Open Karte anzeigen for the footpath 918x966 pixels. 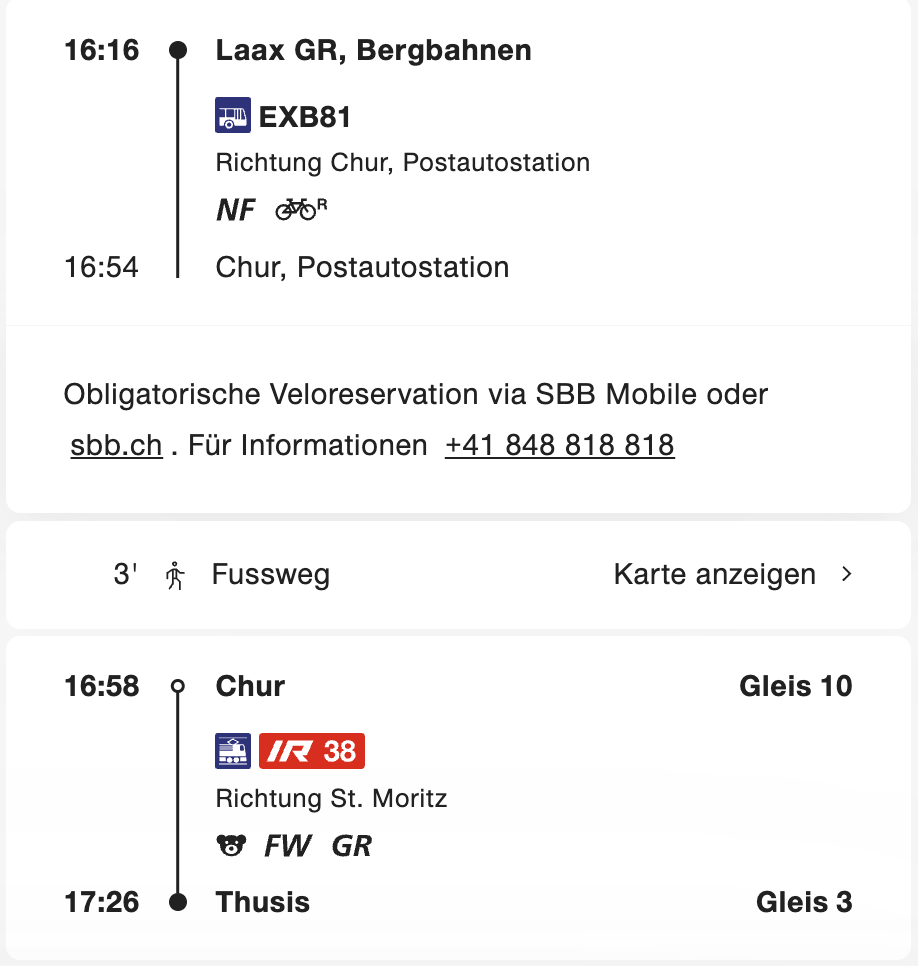tap(714, 575)
